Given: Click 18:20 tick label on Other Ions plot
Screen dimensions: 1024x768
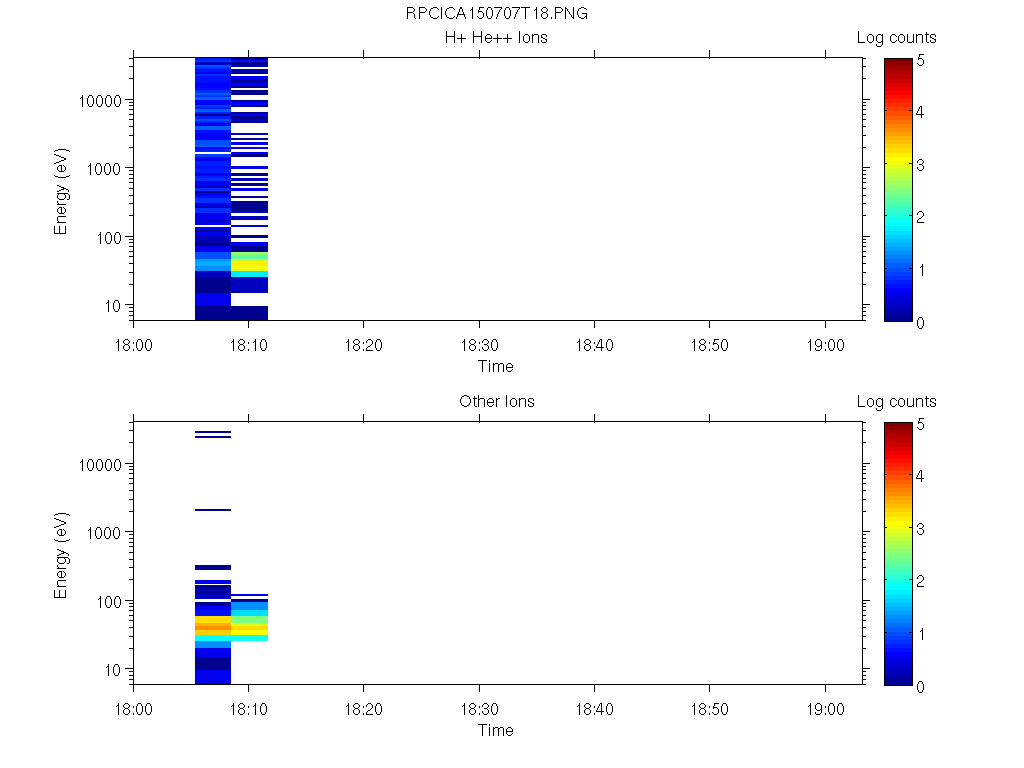Looking at the screenshot, I should [363, 709].
